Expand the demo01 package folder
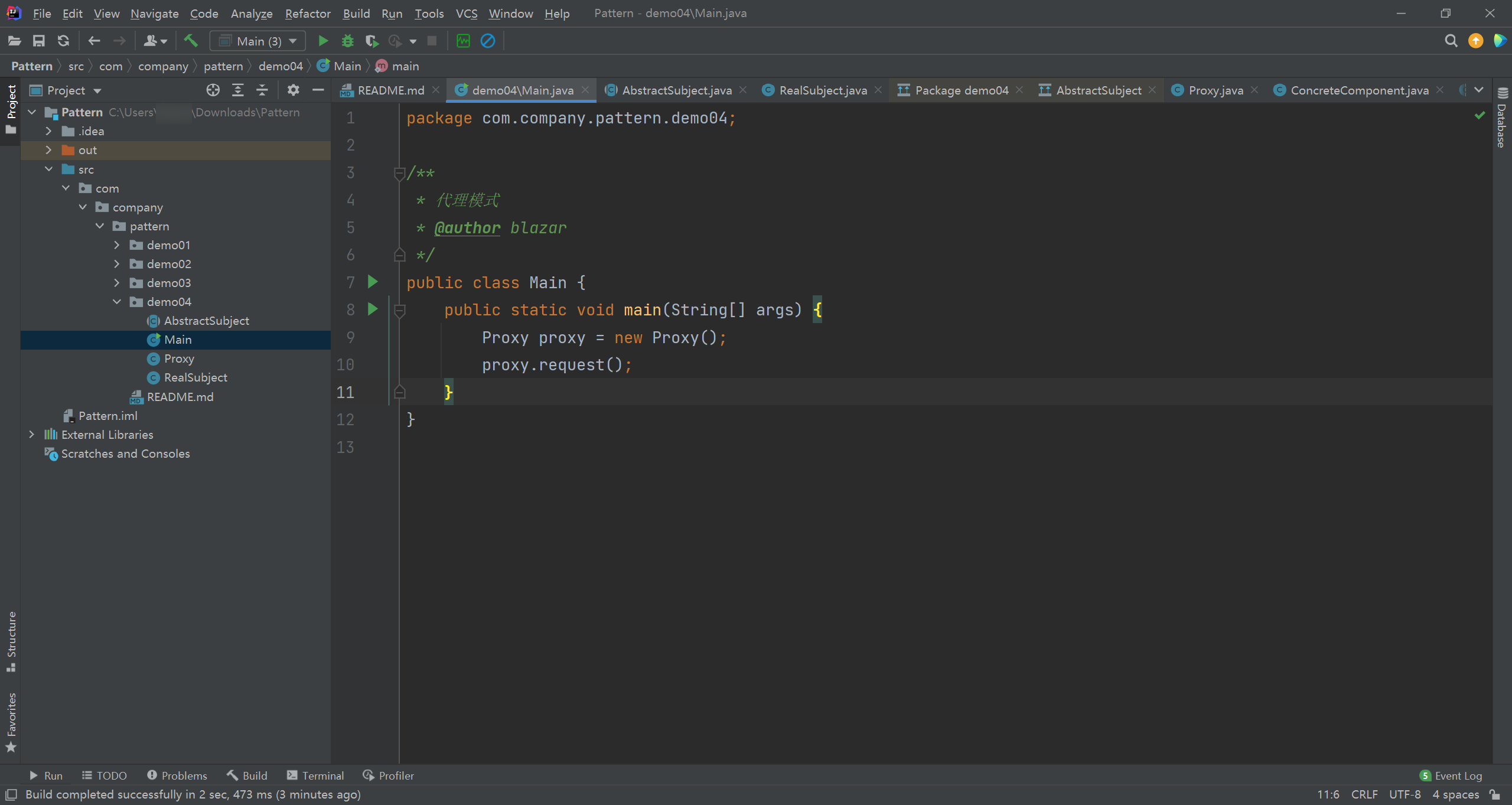 pos(116,245)
